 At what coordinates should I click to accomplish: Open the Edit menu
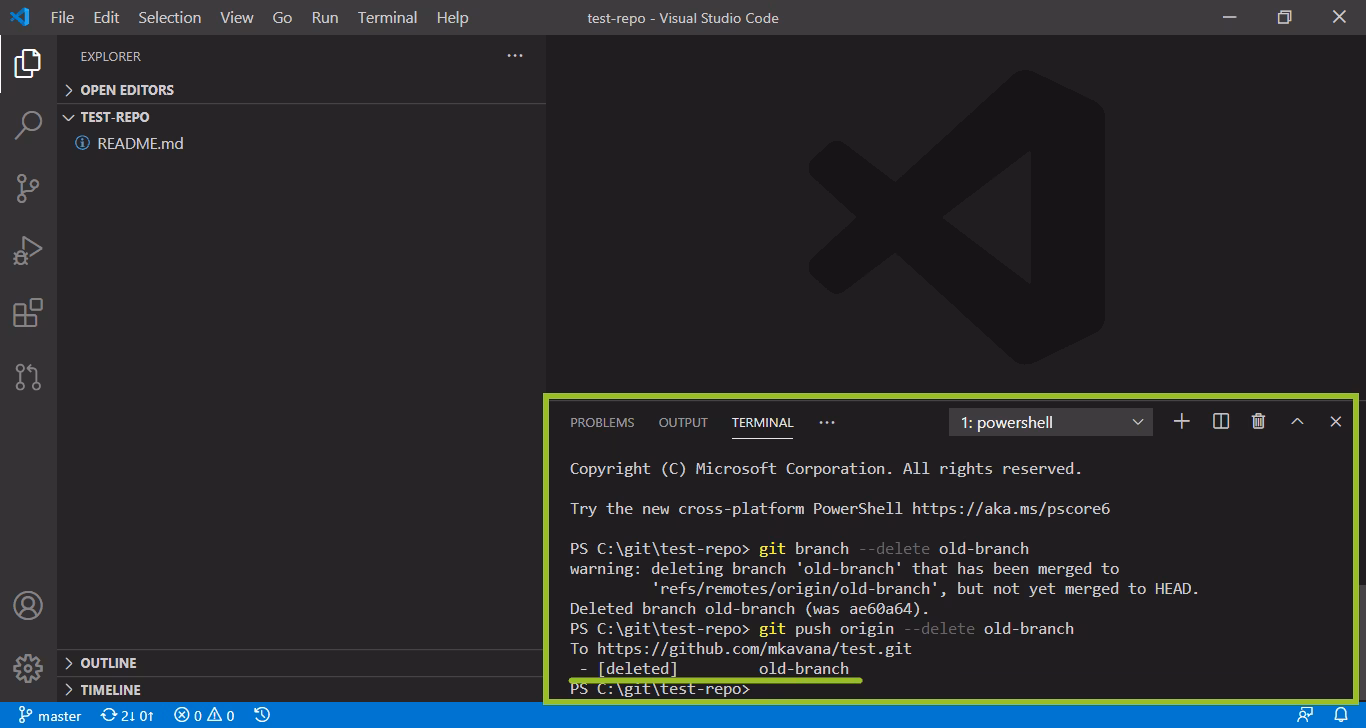[106, 18]
